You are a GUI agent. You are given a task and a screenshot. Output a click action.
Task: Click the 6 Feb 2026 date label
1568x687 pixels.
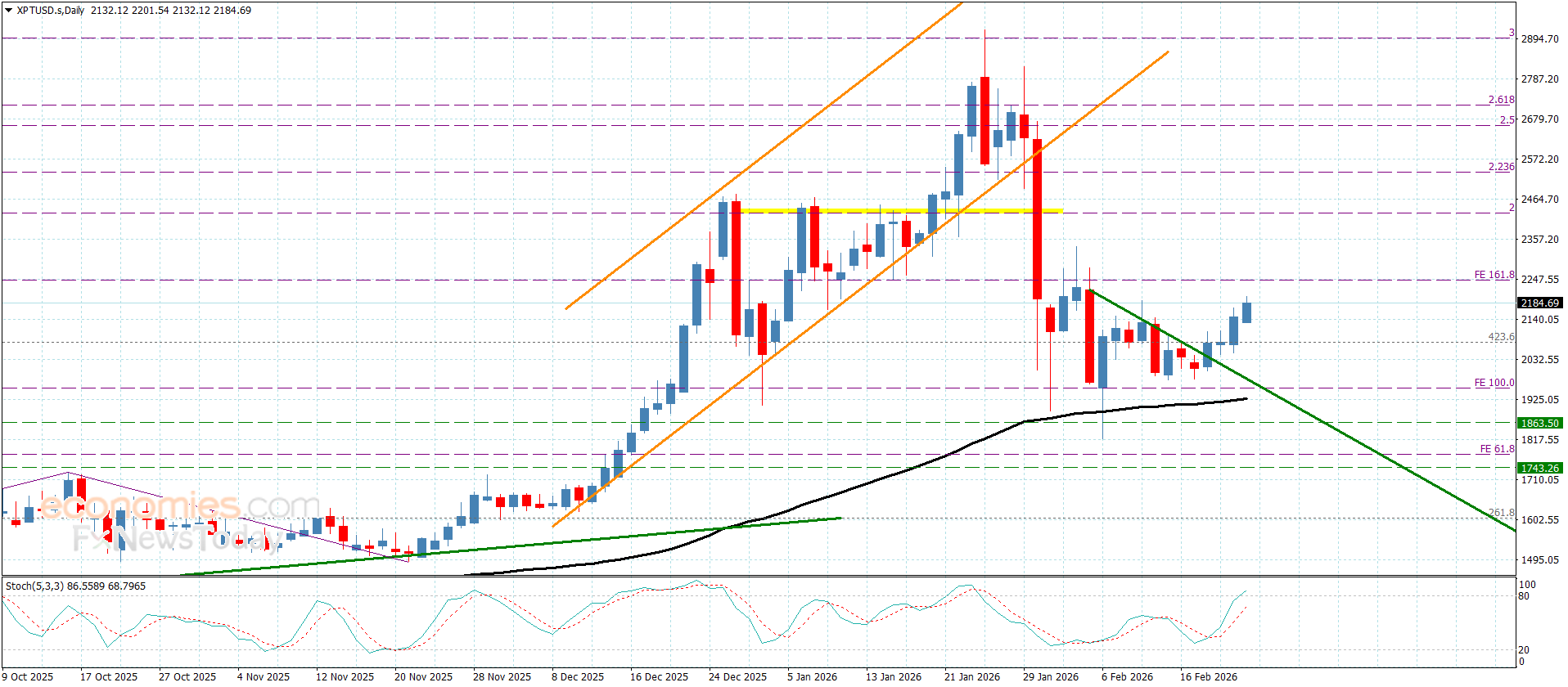tap(1127, 676)
